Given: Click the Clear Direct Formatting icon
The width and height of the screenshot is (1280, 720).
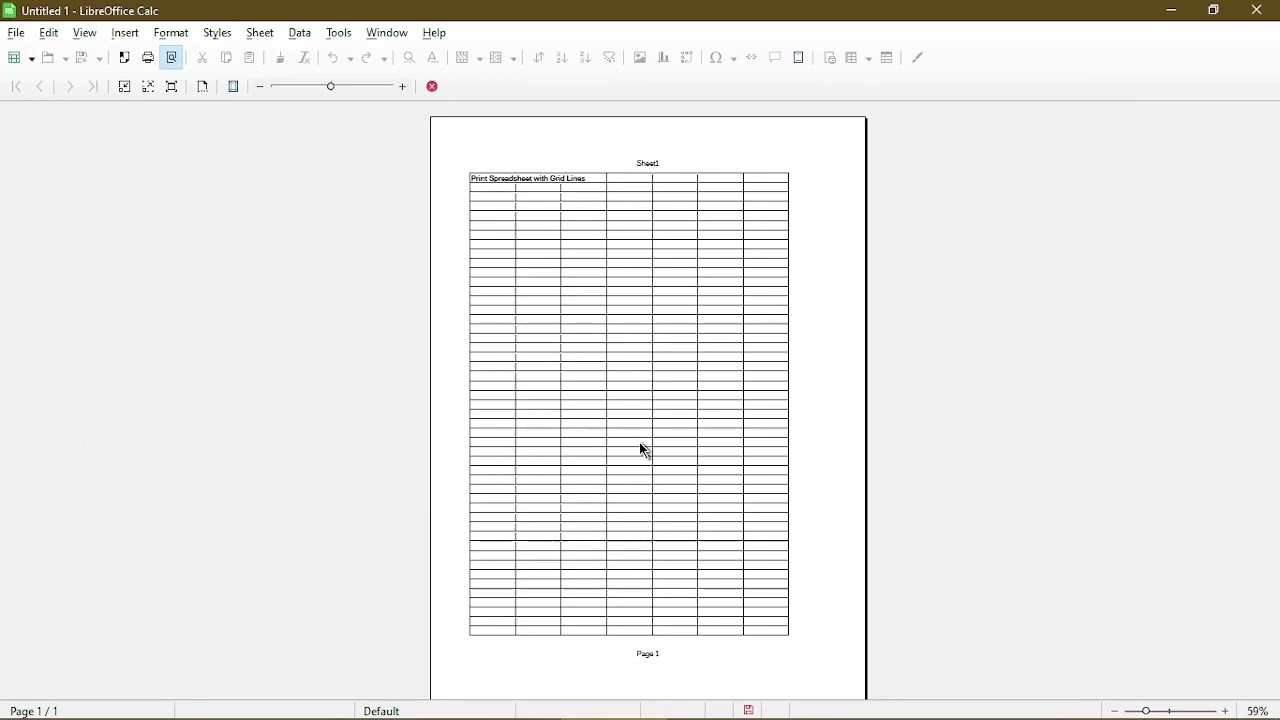Looking at the screenshot, I should (305, 58).
